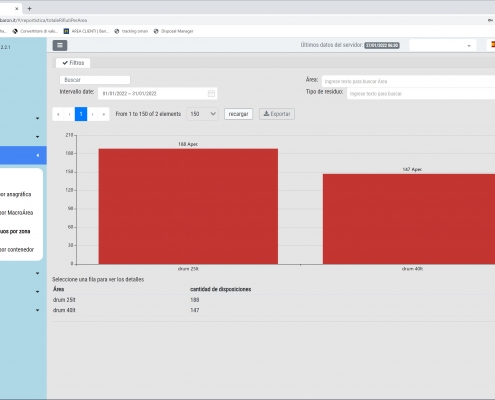Close the current browser tab
This screenshot has width=495, height=400.
(x=17, y=8)
